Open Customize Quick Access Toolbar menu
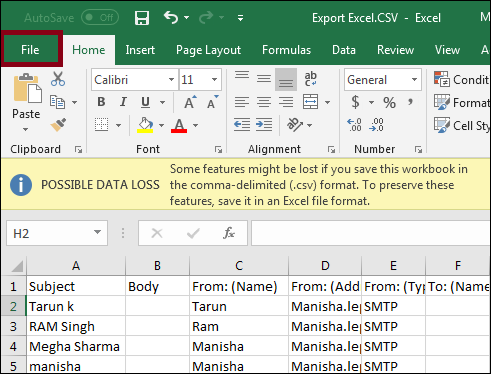Screen dimensions: 491x374 tap(240, 18)
